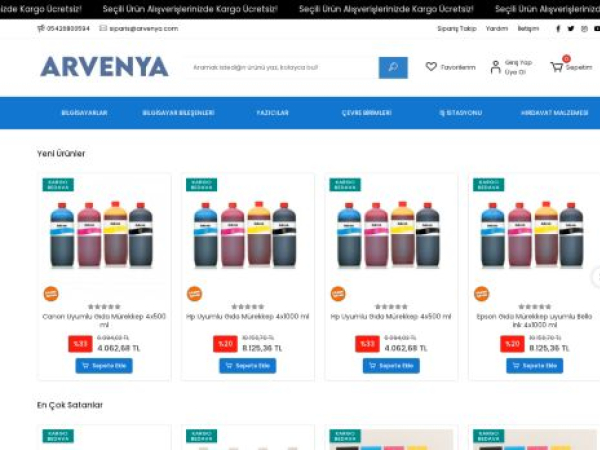This screenshot has height=450, width=600.
Task: Click the cart item count badge
Action: click(566, 59)
